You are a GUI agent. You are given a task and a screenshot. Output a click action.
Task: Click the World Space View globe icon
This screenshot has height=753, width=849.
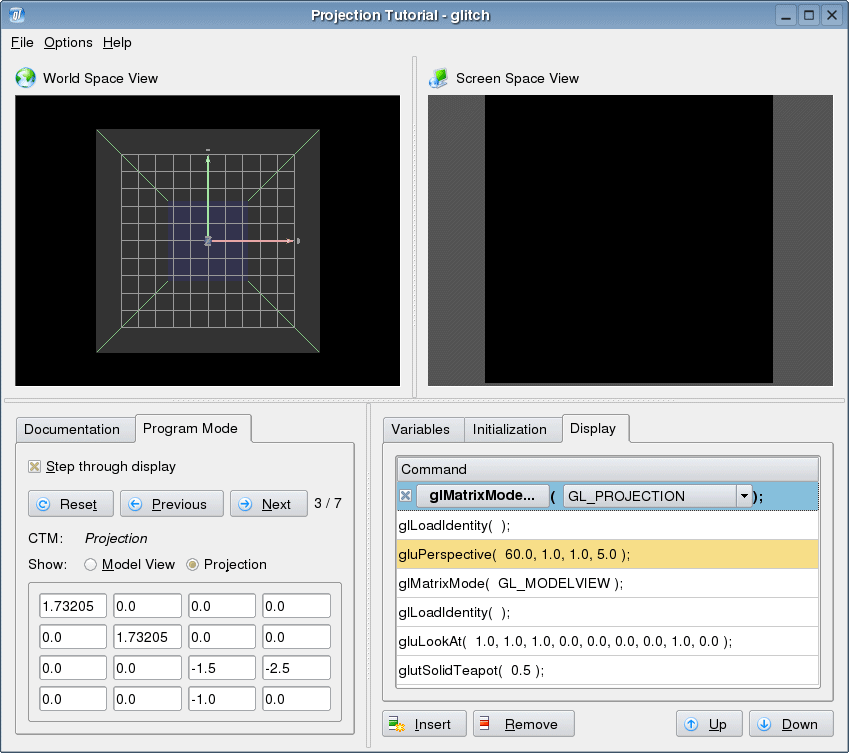coord(26,78)
